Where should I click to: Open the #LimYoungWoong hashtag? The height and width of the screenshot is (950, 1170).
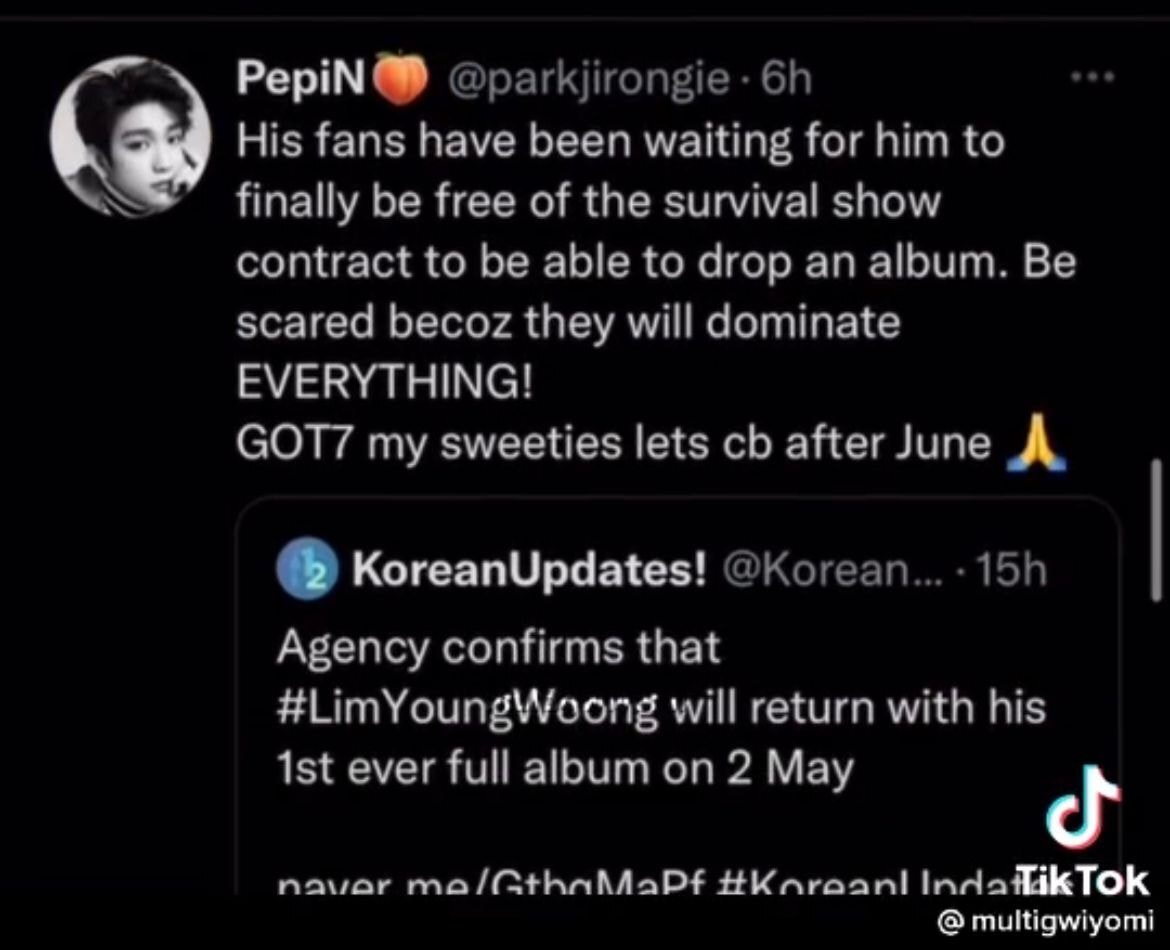click(468, 708)
